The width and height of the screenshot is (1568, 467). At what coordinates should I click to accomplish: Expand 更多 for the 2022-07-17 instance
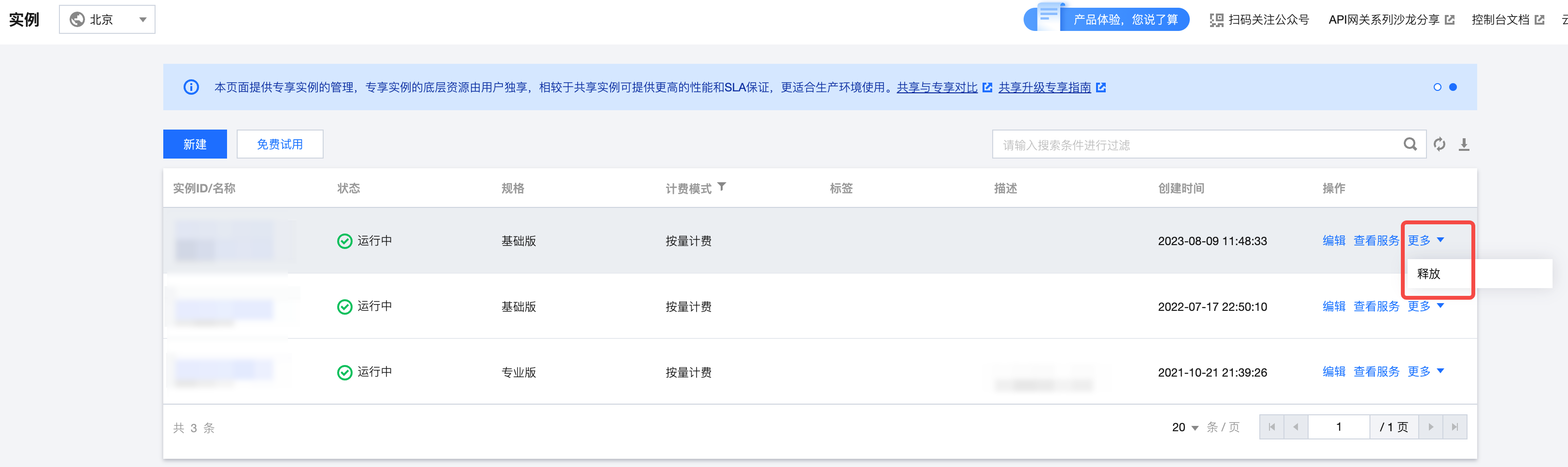[1425, 306]
